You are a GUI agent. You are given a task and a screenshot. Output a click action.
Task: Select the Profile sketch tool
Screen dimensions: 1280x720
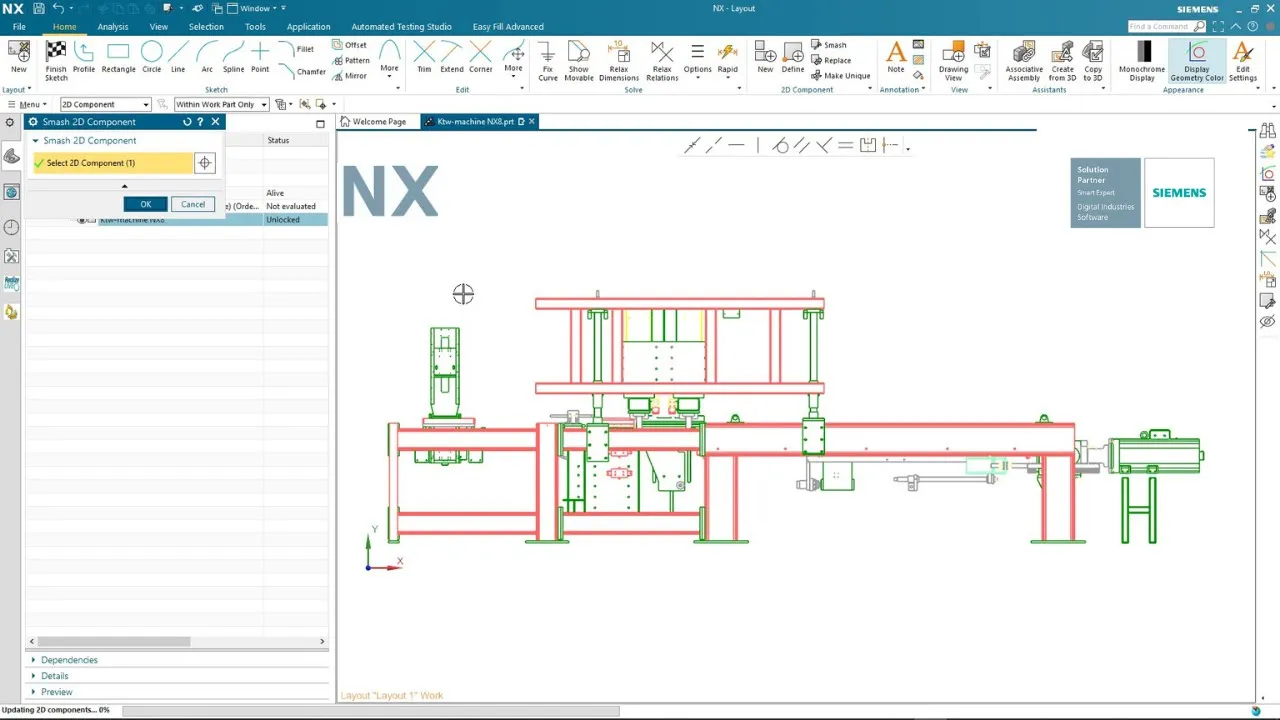pyautogui.click(x=84, y=58)
